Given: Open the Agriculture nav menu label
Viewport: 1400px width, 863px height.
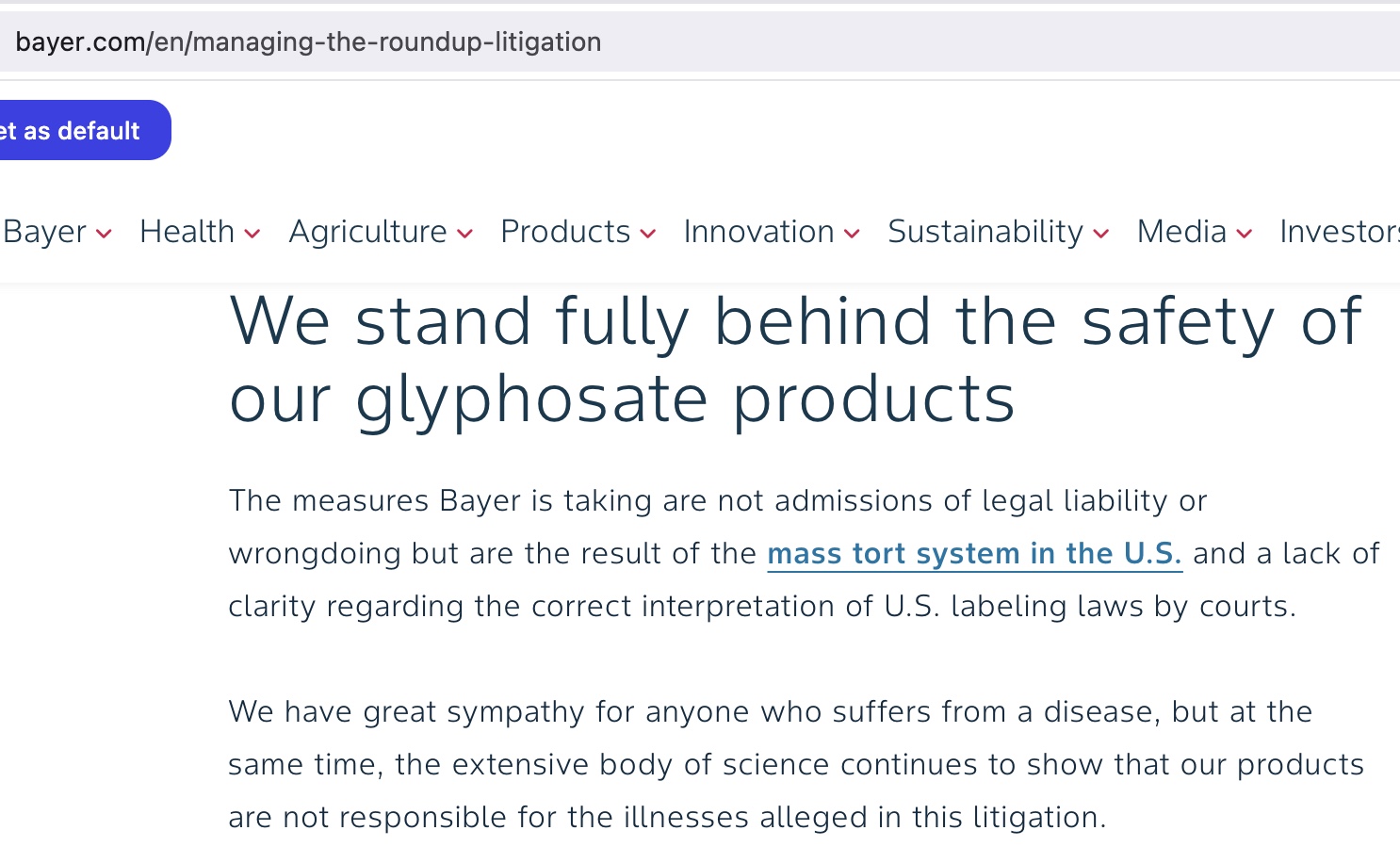Looking at the screenshot, I should coord(367,232).
